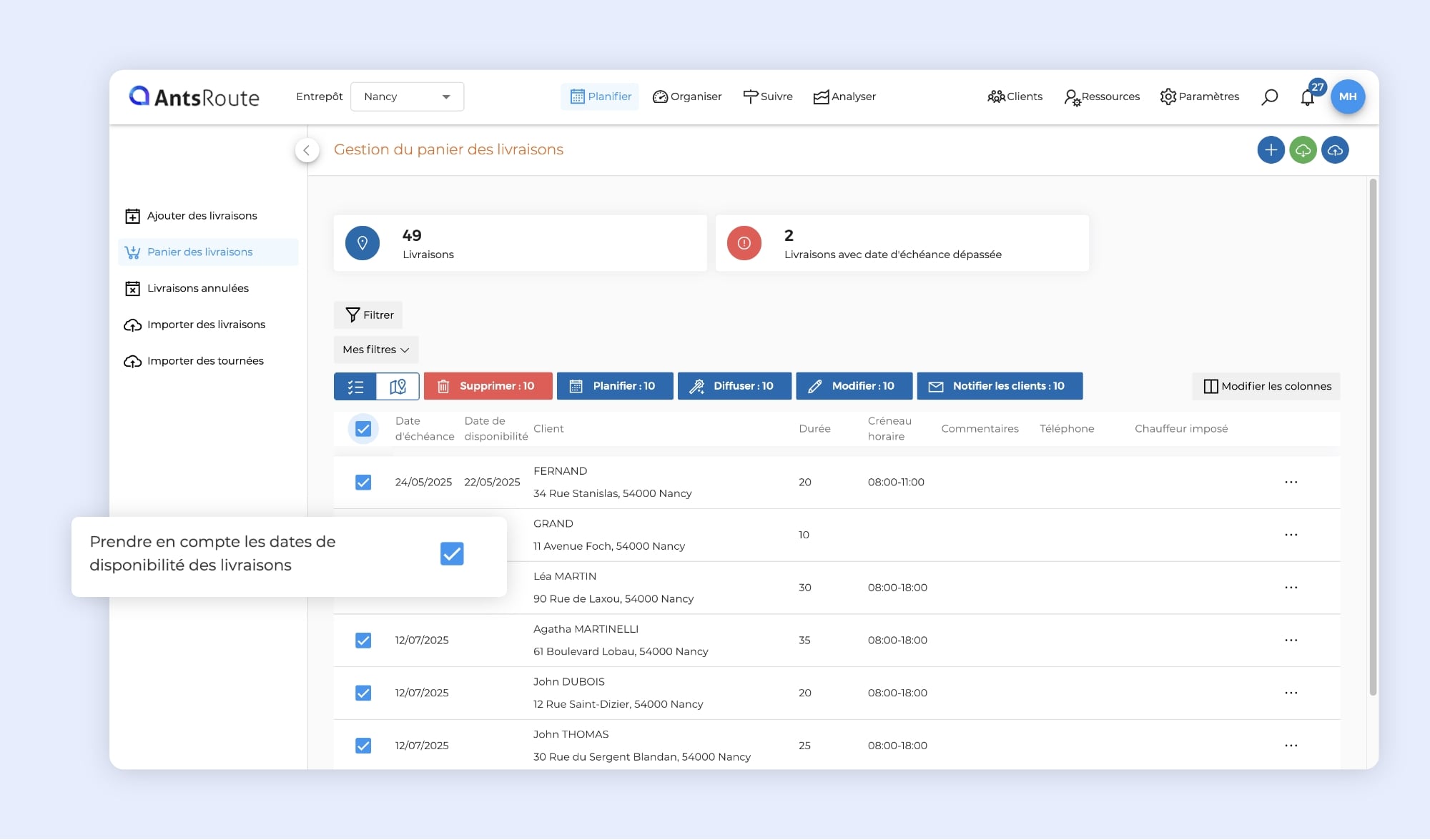Viewport: 1430px width, 840px height.
Task: Click Modifier les colonnes button
Action: (x=1266, y=386)
